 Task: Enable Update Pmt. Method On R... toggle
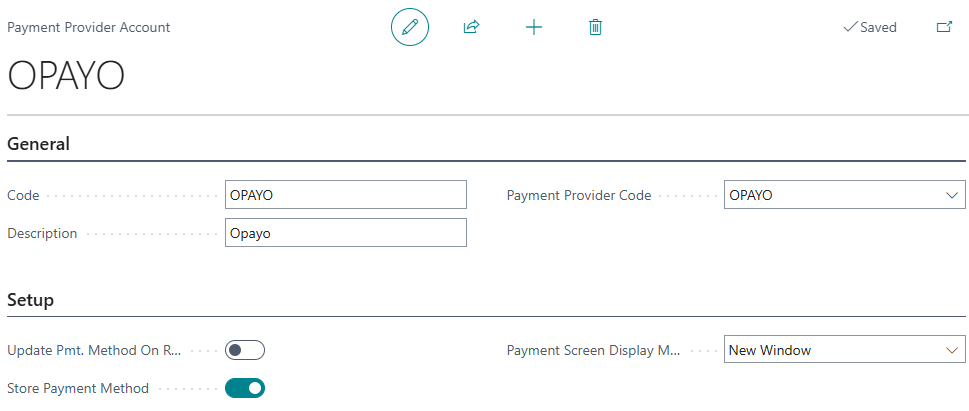[245, 350]
